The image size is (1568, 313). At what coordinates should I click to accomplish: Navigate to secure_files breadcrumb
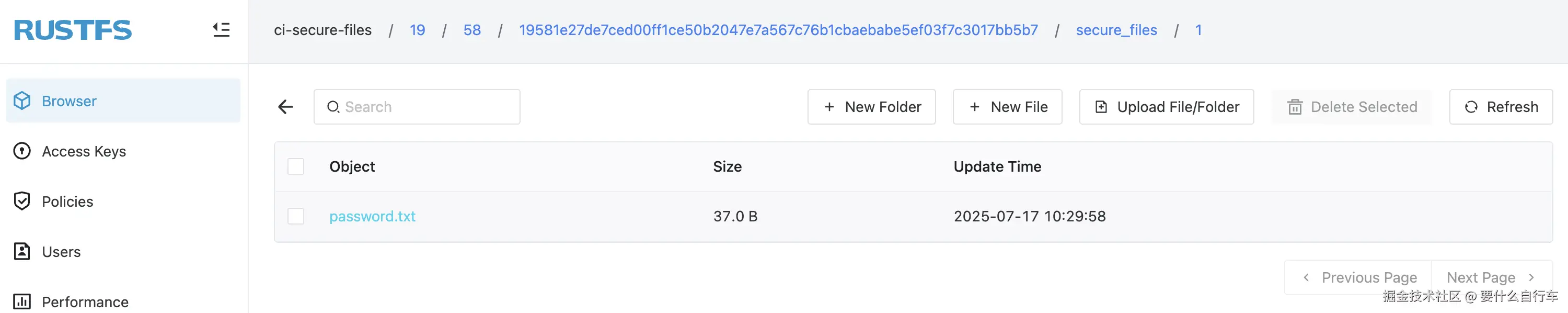[x=1116, y=30]
